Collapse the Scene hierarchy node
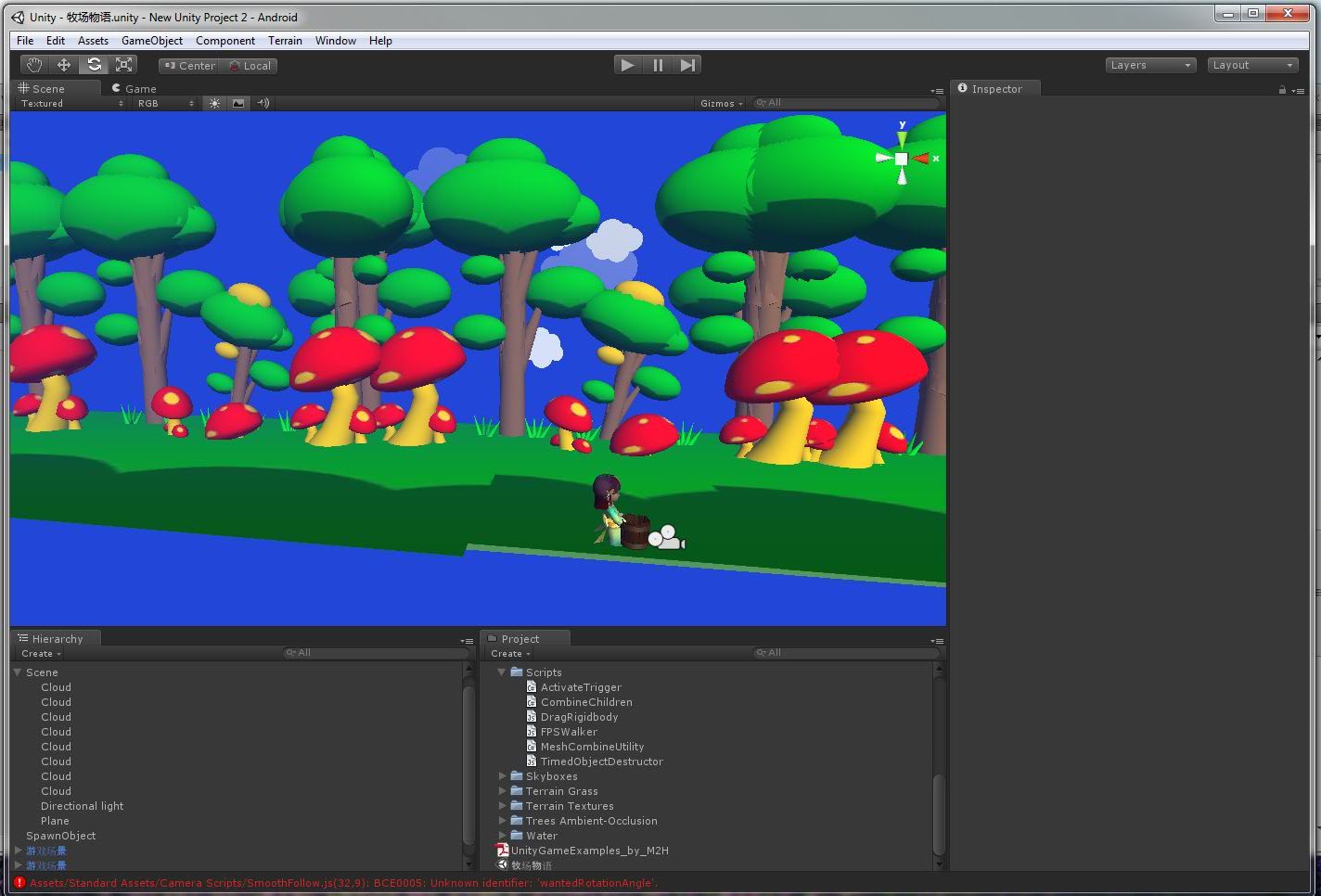Viewport: 1321px width, 896px height. (18, 672)
